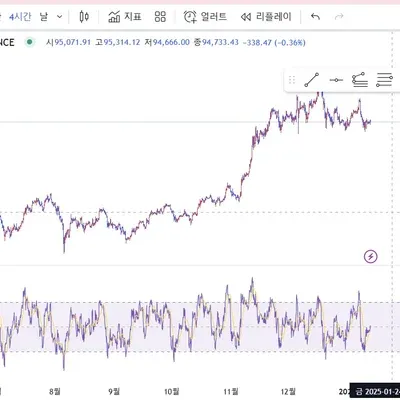Open the candlestick chart type selector
The width and height of the screenshot is (400, 400).
pos(84,17)
